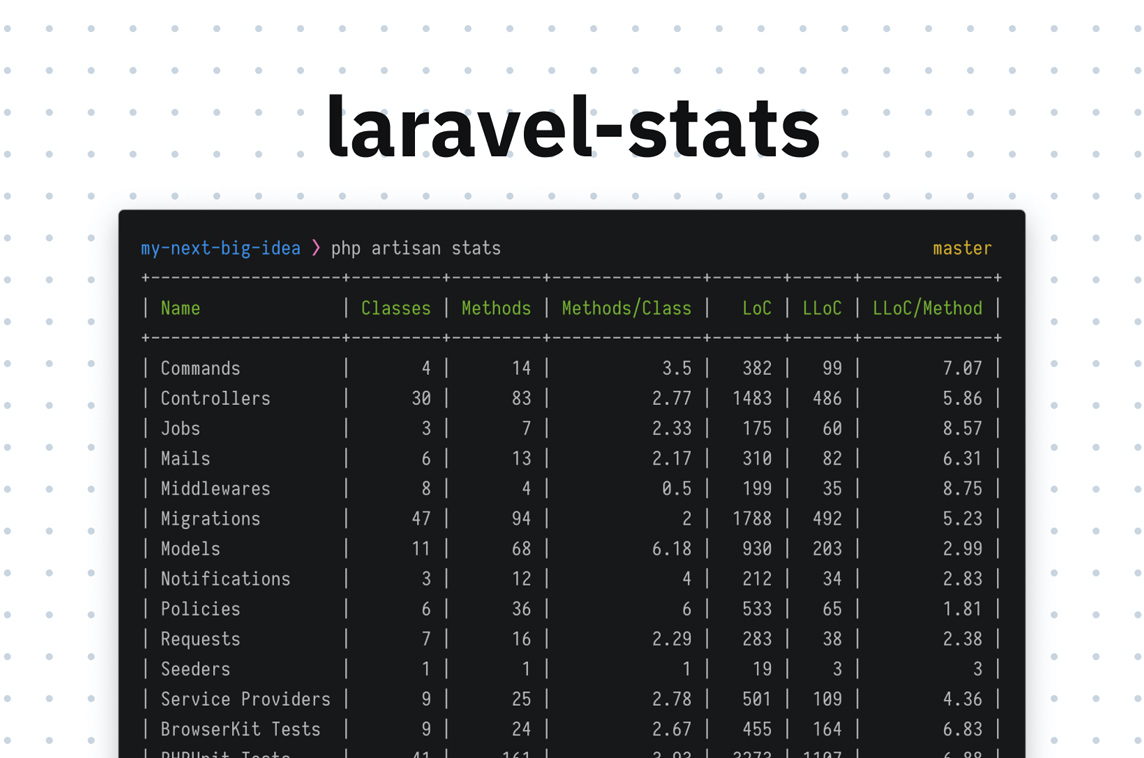Click the my-next-big-idea prompt directory

pos(220,248)
